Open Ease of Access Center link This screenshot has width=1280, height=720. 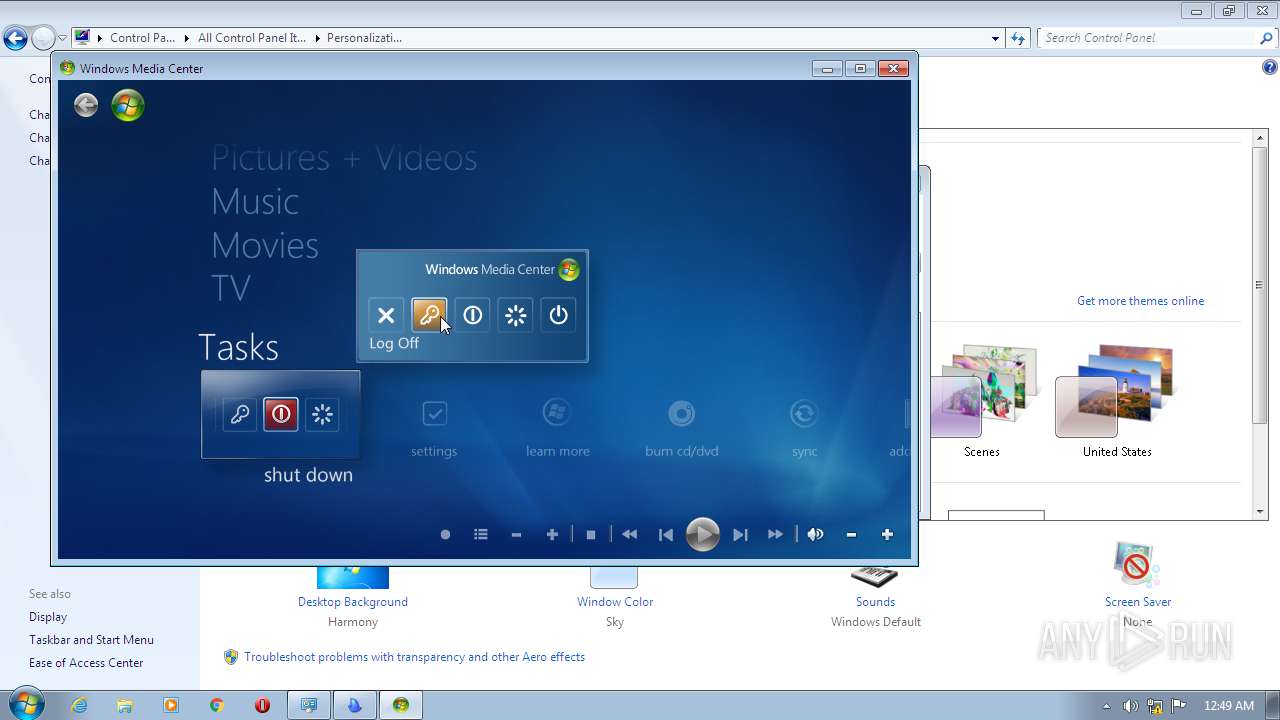point(86,663)
